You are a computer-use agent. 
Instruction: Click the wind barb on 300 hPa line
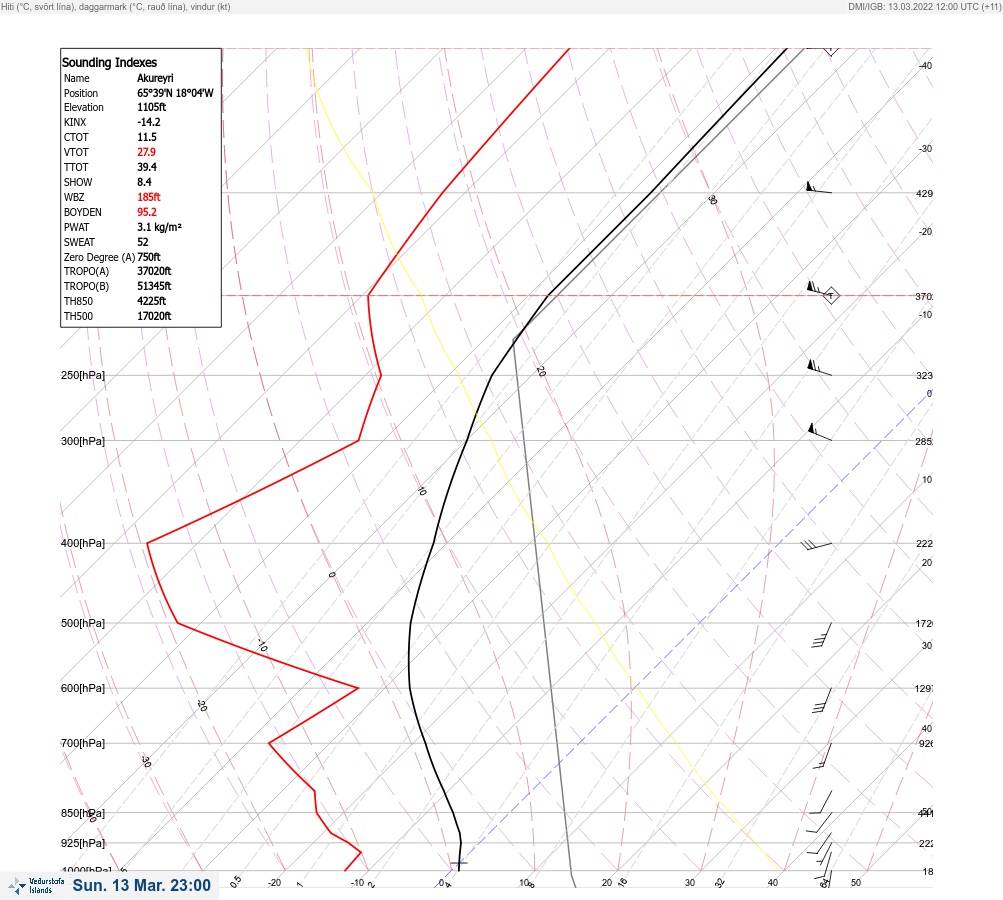tap(819, 432)
